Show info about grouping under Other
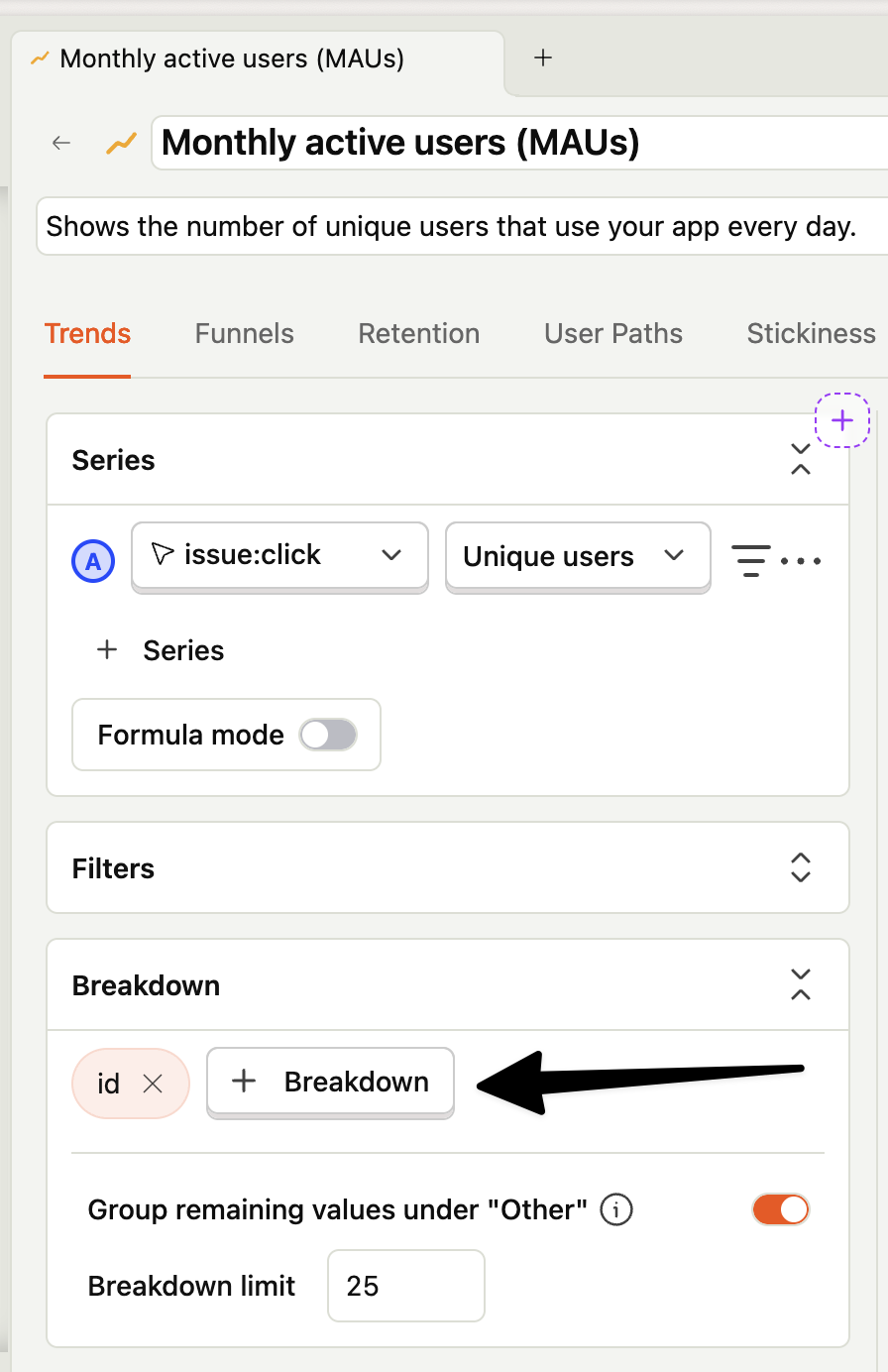The width and height of the screenshot is (888, 1372). point(616,1209)
